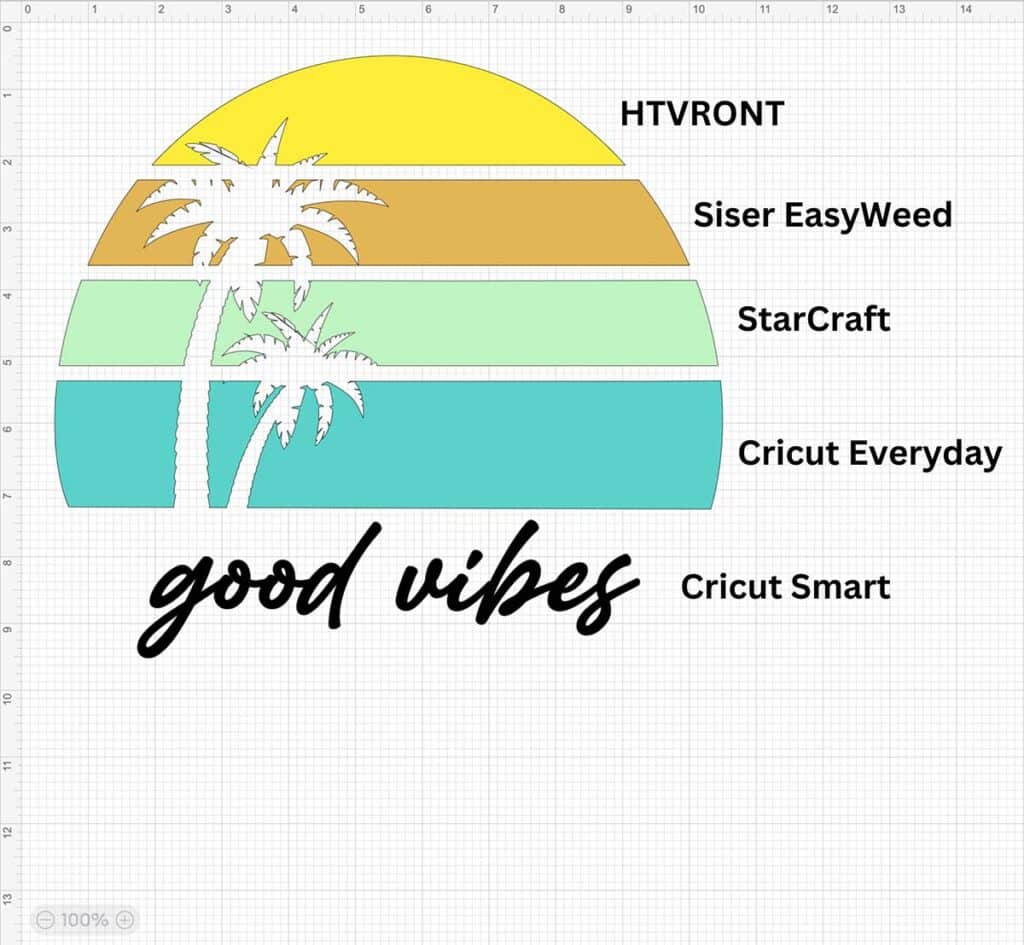Click the StarCraft text label
Viewport: 1024px width, 945px height.
[813, 319]
